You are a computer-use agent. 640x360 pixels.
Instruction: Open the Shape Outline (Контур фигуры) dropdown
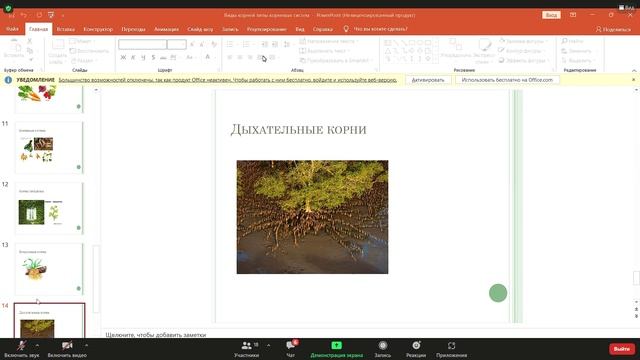pyautogui.click(x=522, y=51)
